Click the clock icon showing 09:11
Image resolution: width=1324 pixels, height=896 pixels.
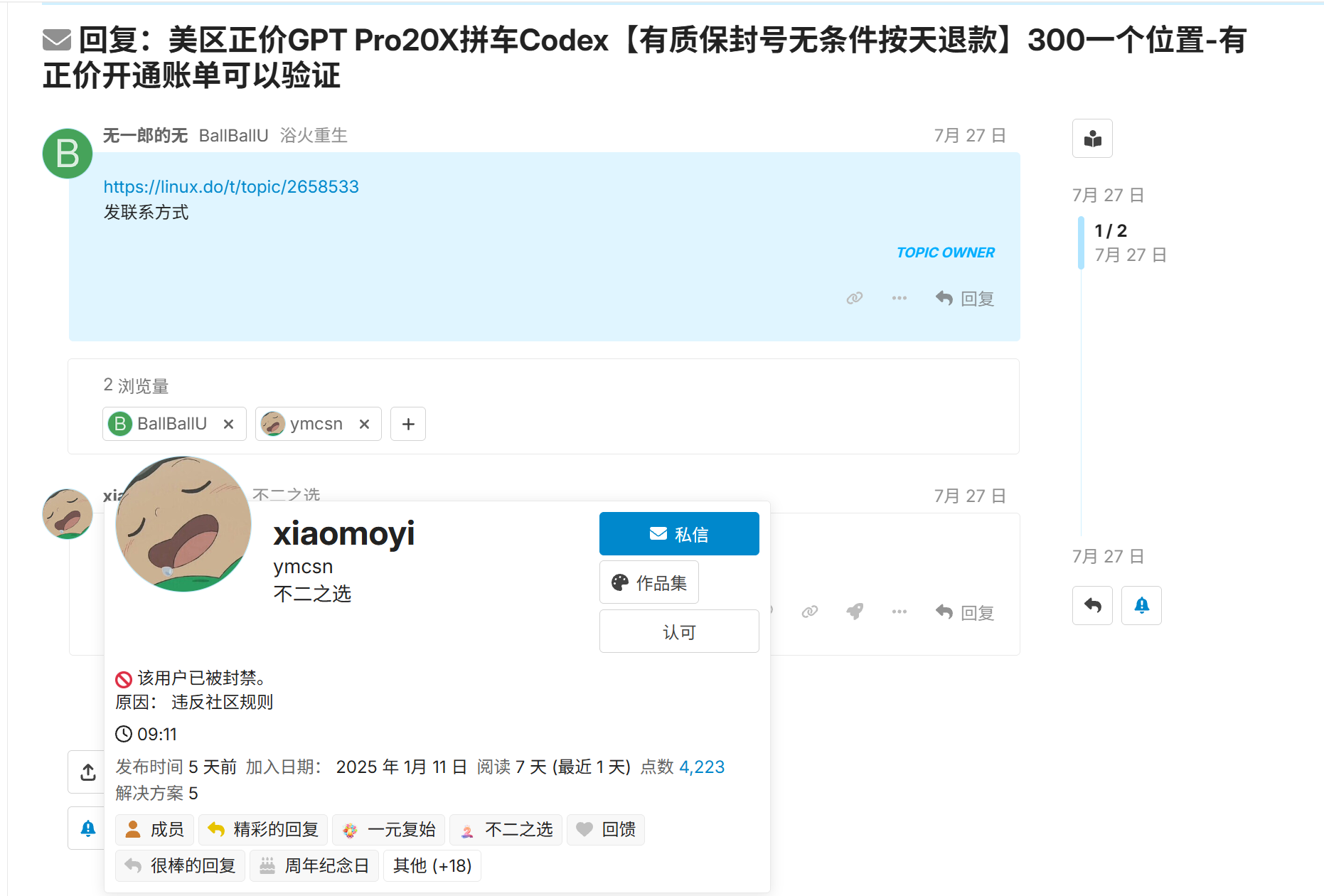click(124, 734)
